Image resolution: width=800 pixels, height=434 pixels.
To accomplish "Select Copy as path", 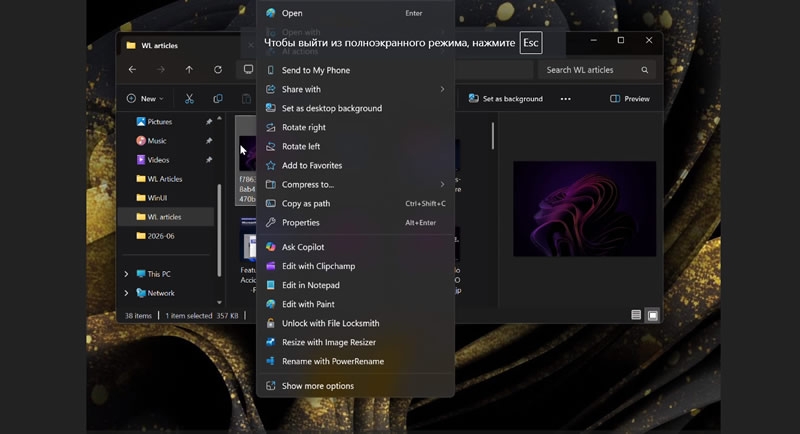I will point(355,203).
